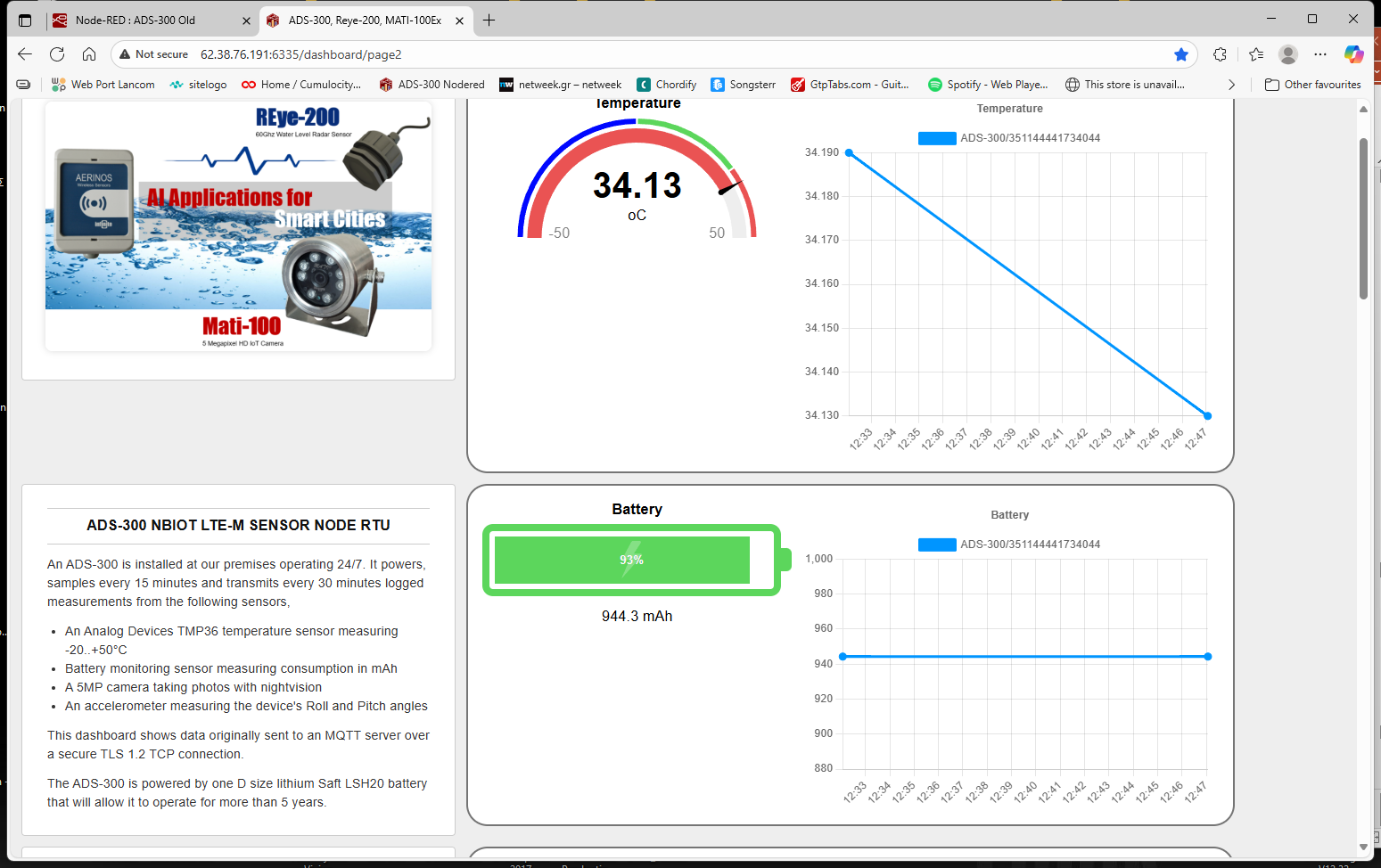Toggle the Battery chart legend swatch

937,545
